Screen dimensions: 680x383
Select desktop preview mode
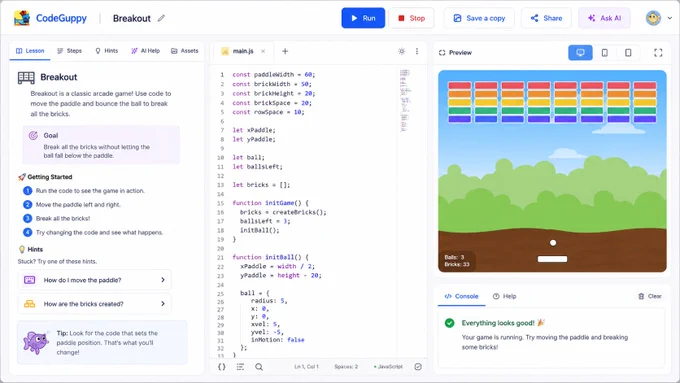[580, 52]
